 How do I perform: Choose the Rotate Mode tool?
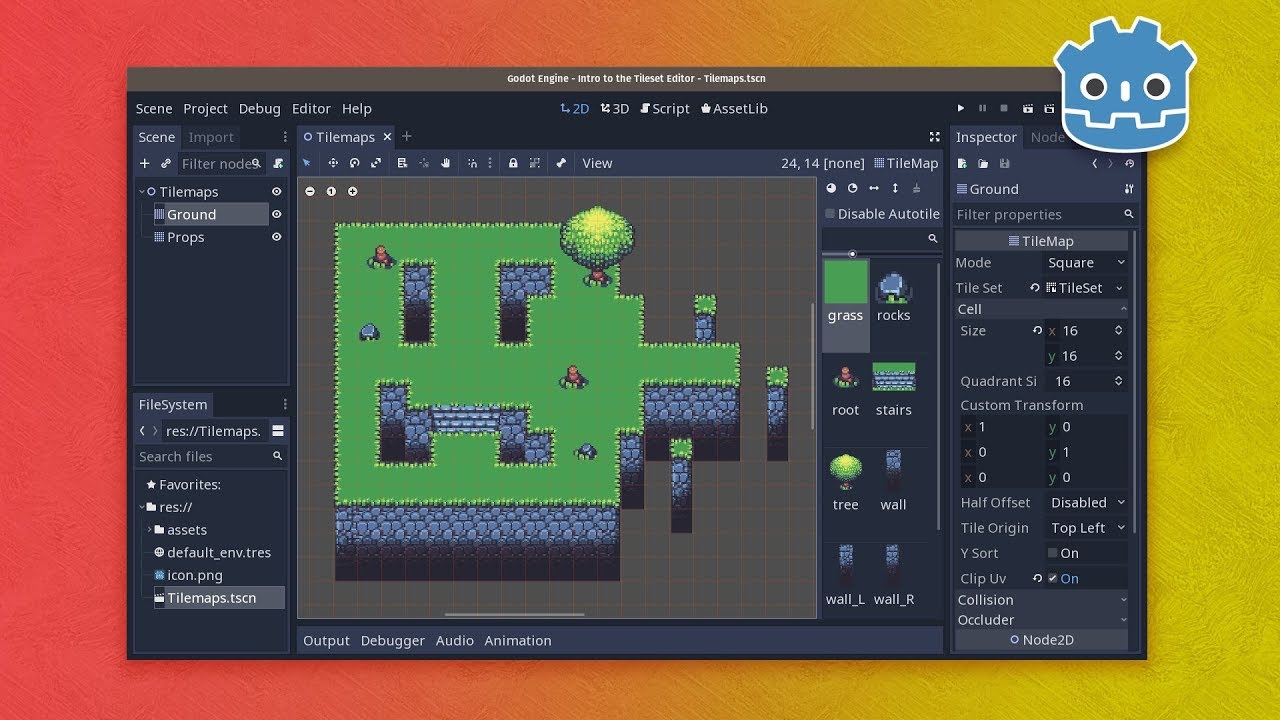point(354,163)
